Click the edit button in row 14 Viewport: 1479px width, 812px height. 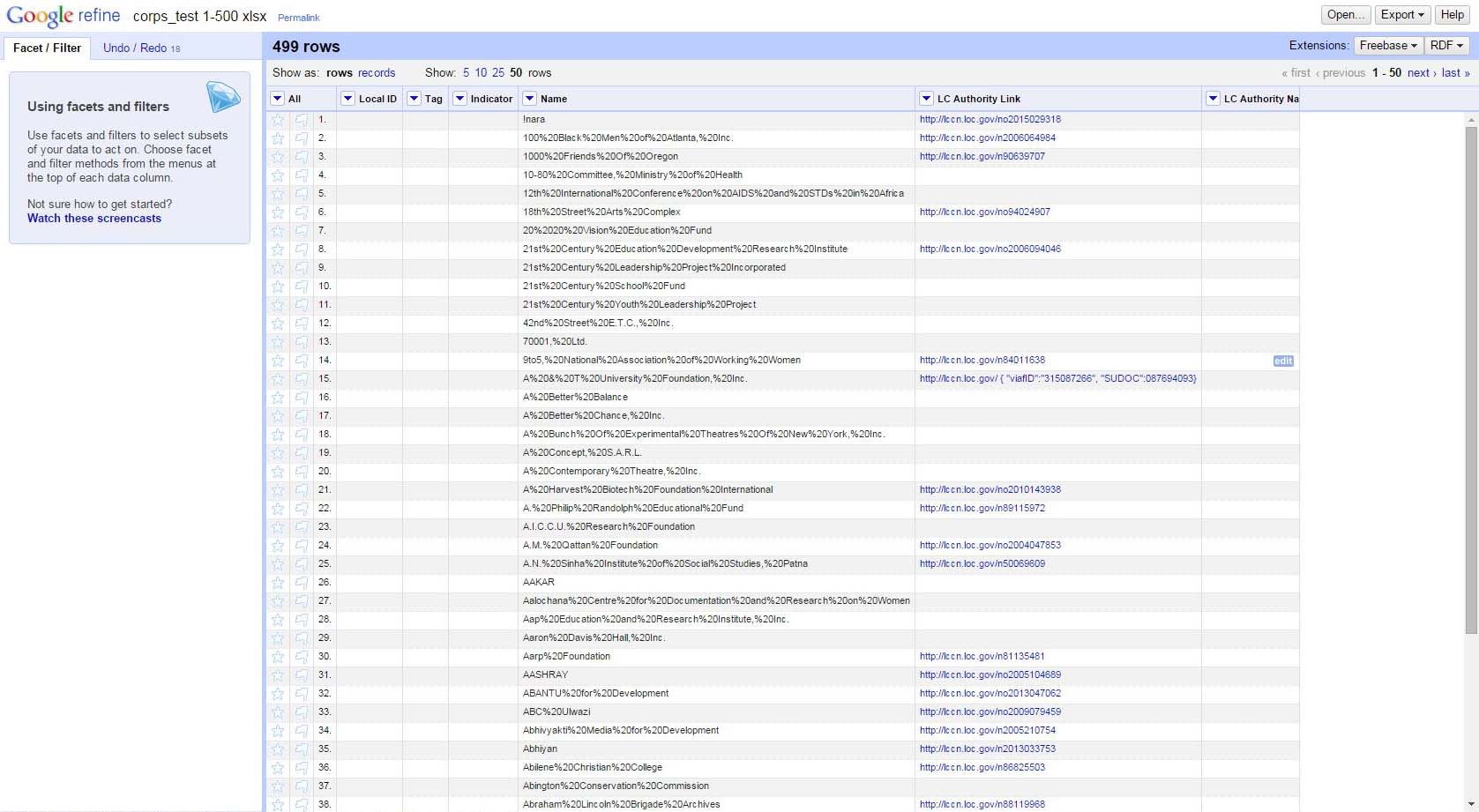[1283, 361]
